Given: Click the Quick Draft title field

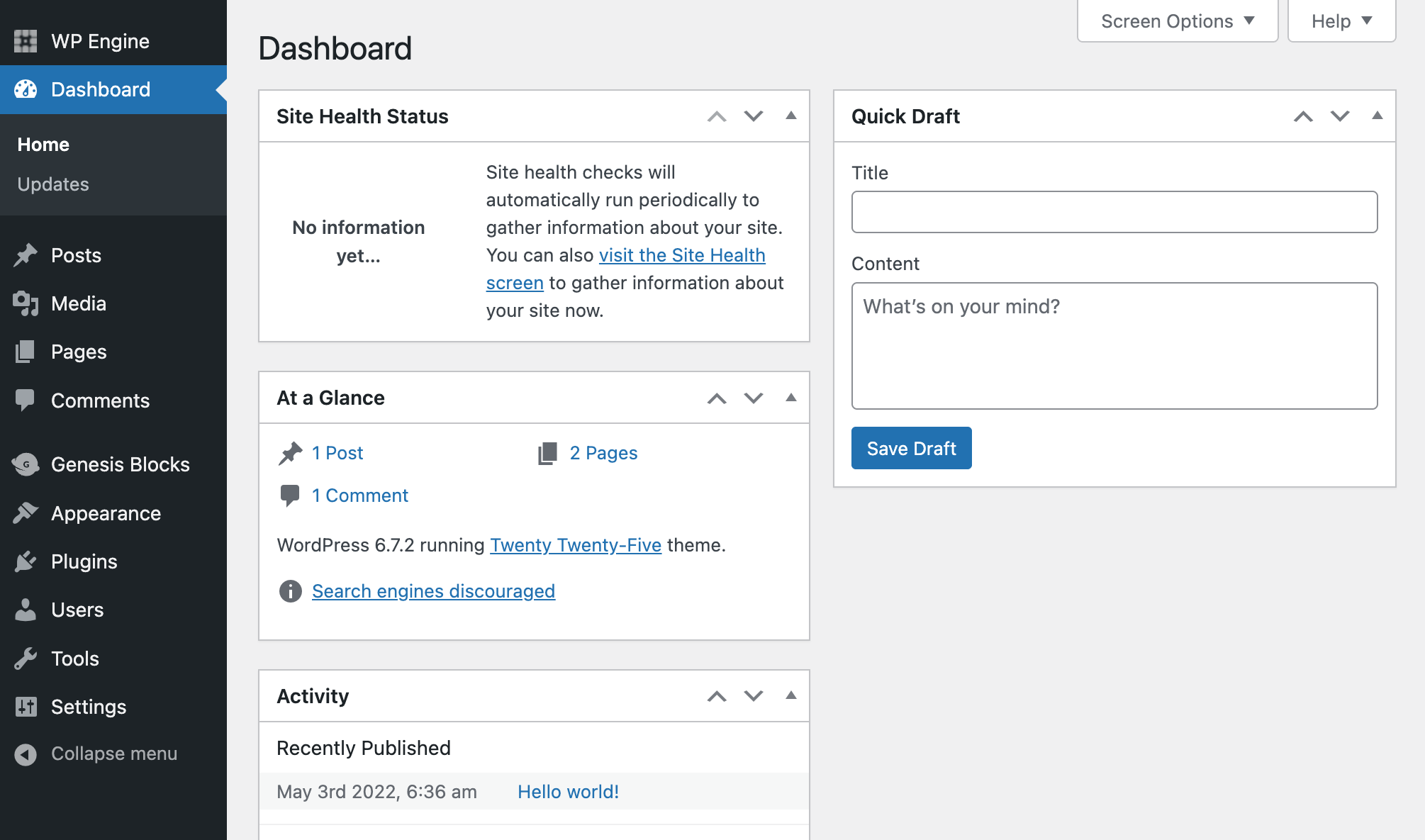Looking at the screenshot, I should click(x=1113, y=211).
